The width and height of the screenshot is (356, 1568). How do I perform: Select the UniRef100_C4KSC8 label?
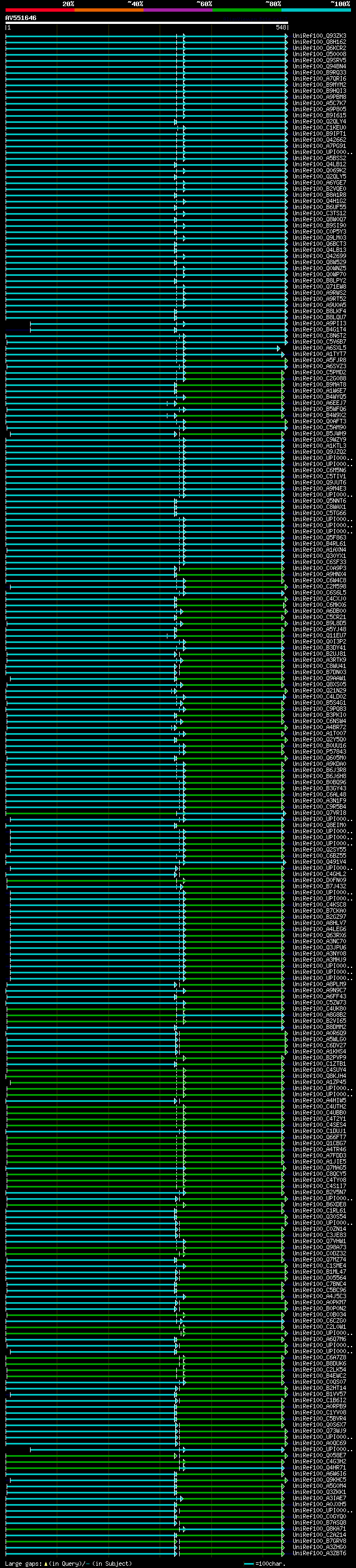tap(319, 905)
